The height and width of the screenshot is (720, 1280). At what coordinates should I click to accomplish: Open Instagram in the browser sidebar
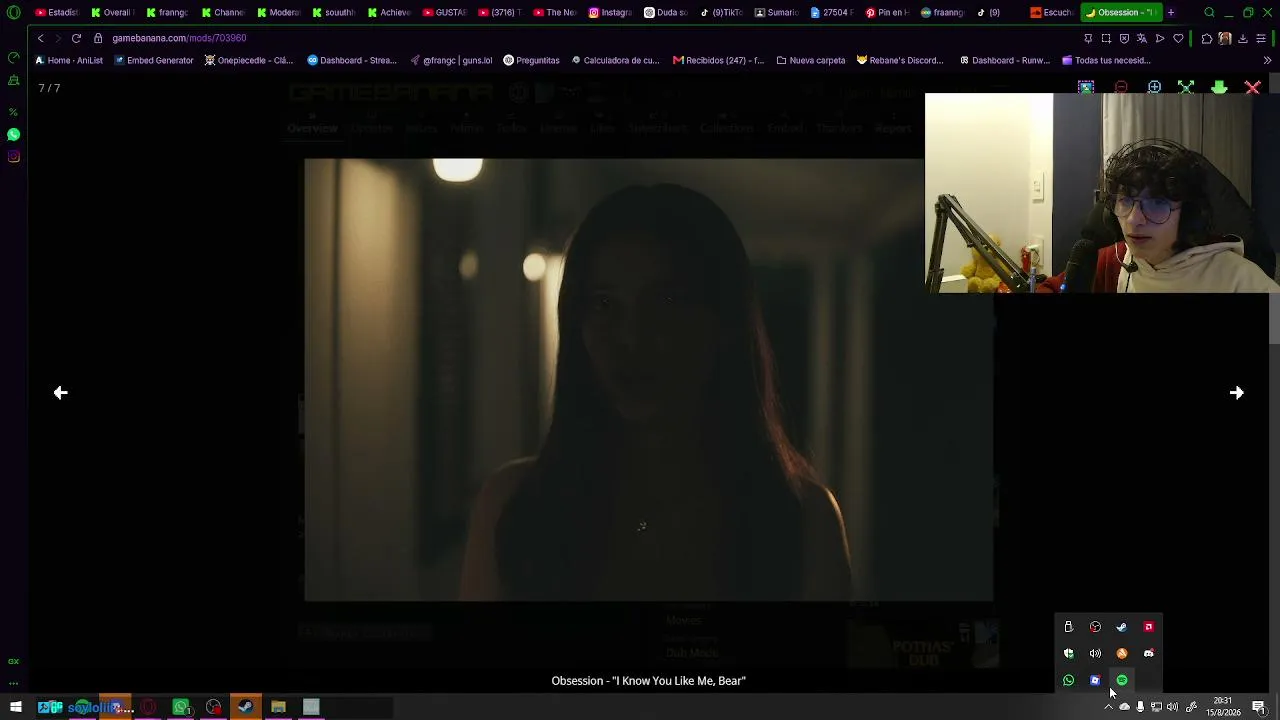(14, 156)
